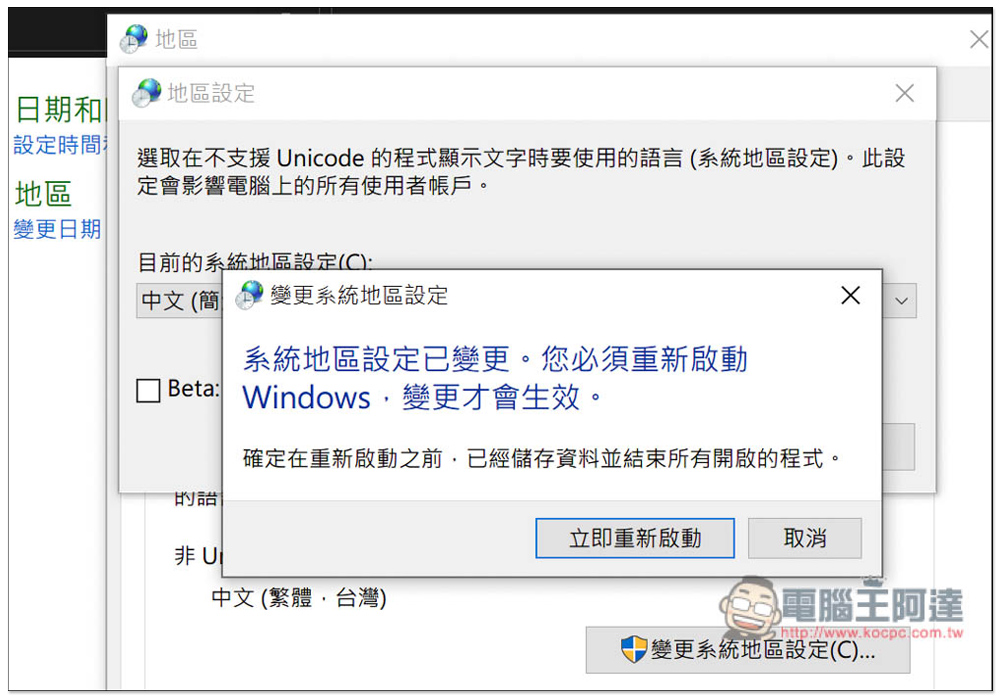
Task: Click the 取消 button
Action: 804,538
